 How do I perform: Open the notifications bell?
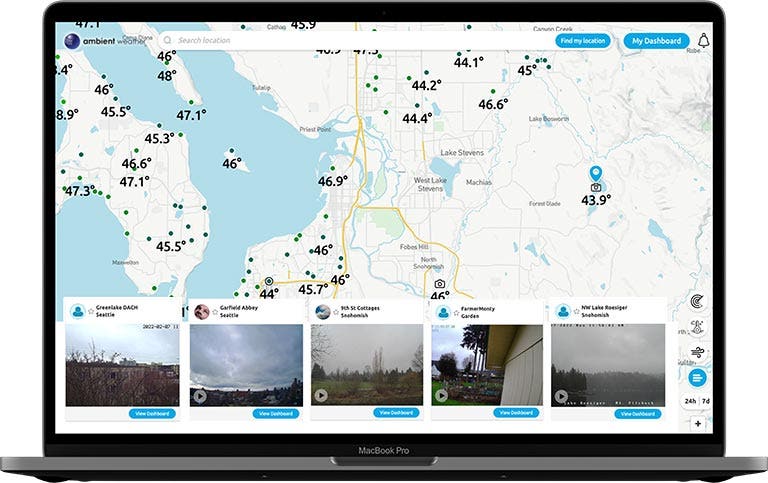[x=704, y=40]
